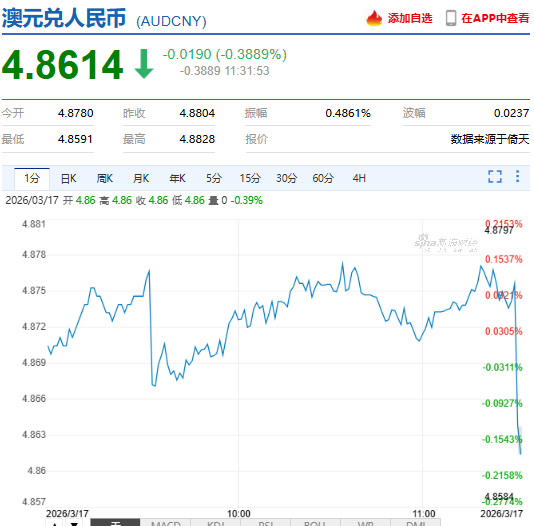Click the down triangle below the chart
534x526 pixels.
click(74, 524)
